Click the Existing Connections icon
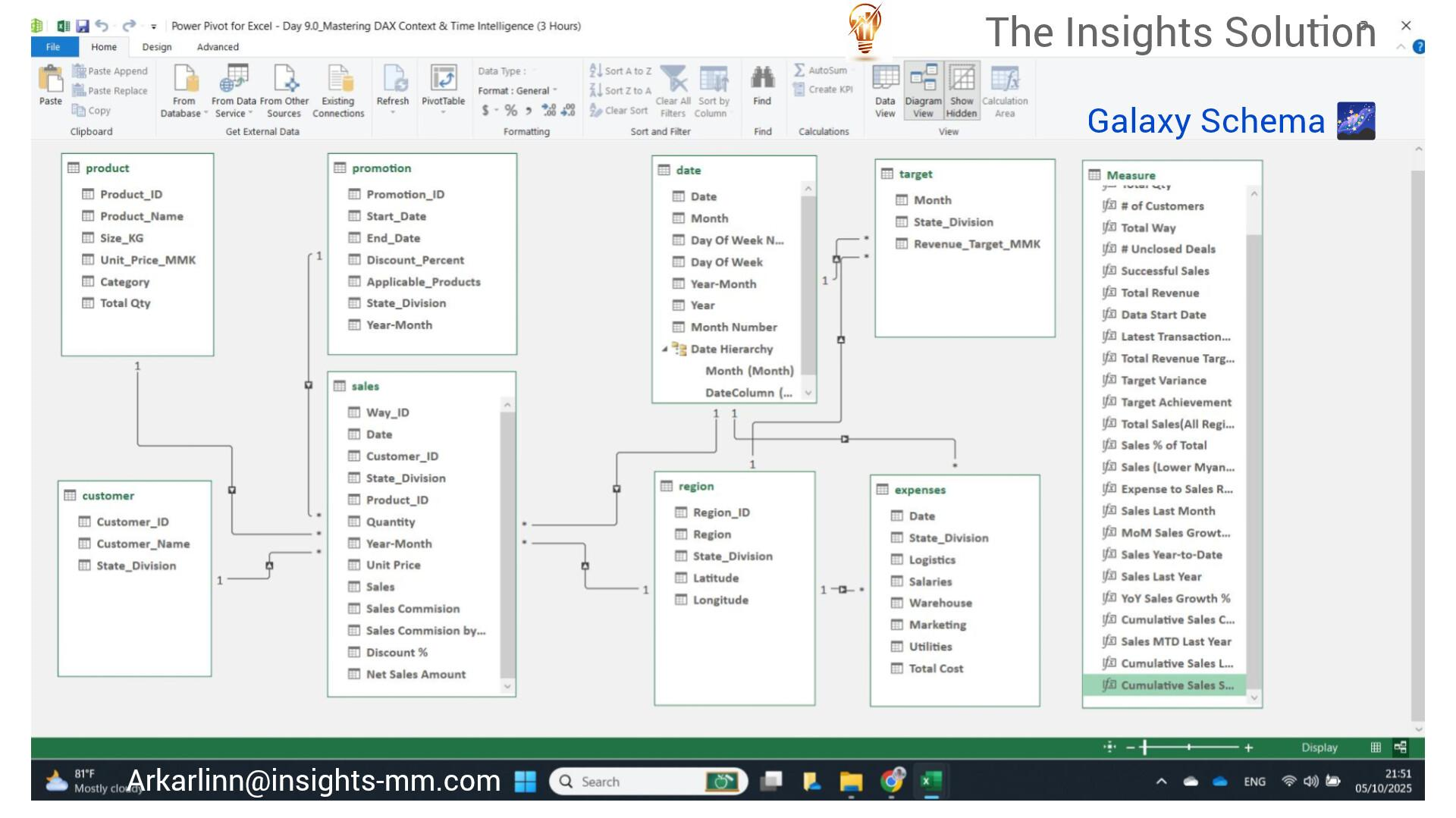 click(x=338, y=80)
